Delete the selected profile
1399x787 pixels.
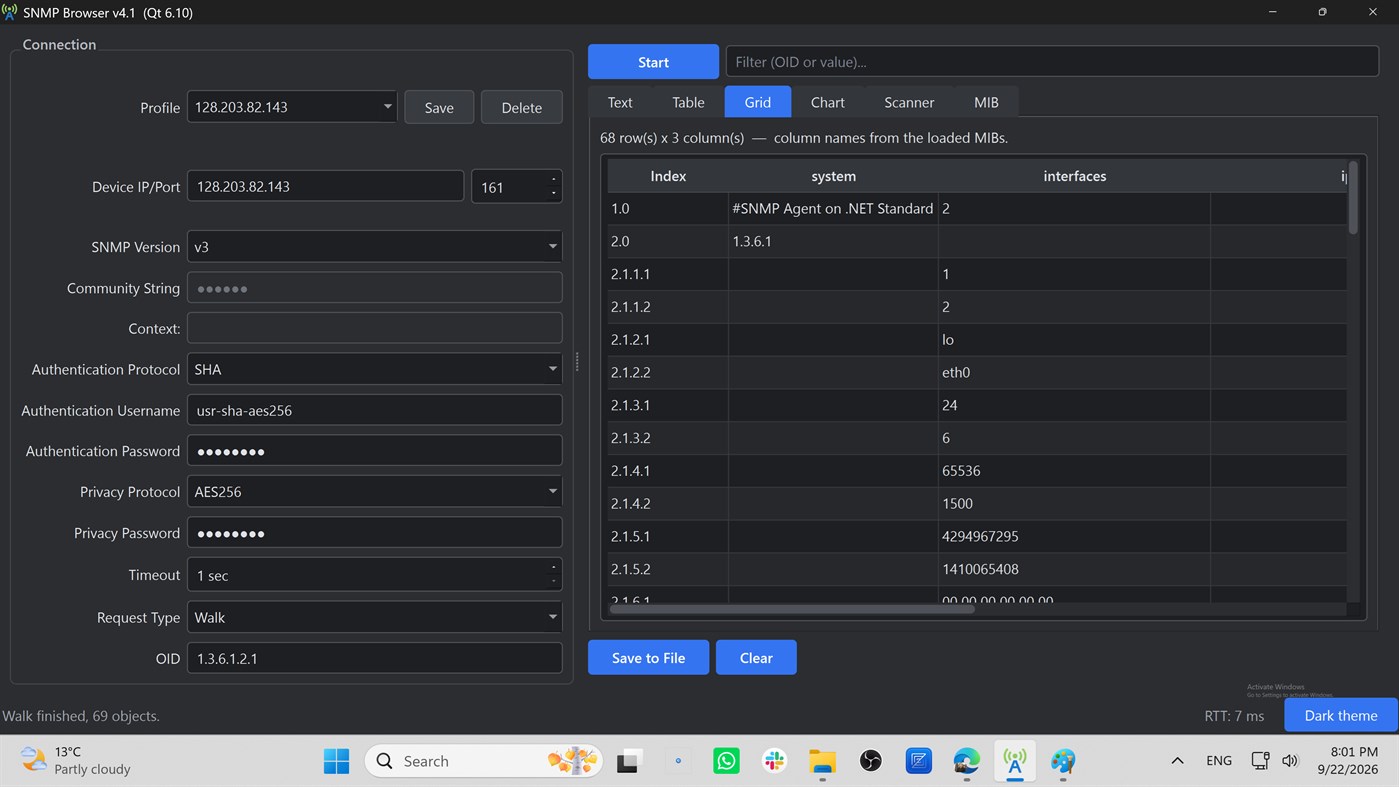click(x=522, y=107)
